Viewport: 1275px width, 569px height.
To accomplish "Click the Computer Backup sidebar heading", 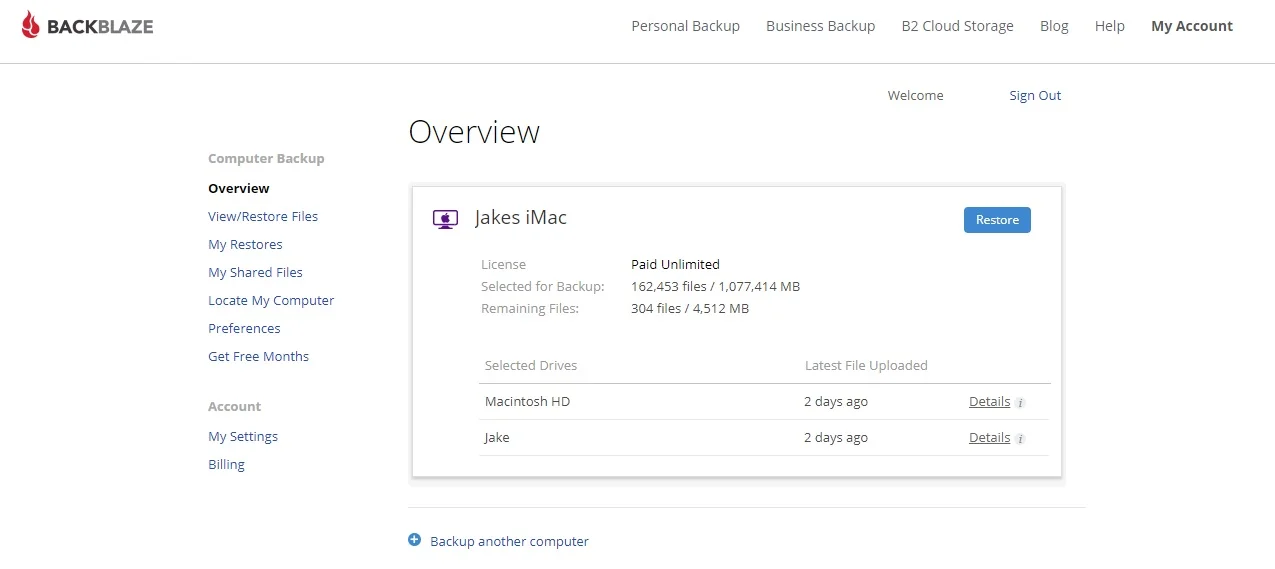I will [x=266, y=158].
